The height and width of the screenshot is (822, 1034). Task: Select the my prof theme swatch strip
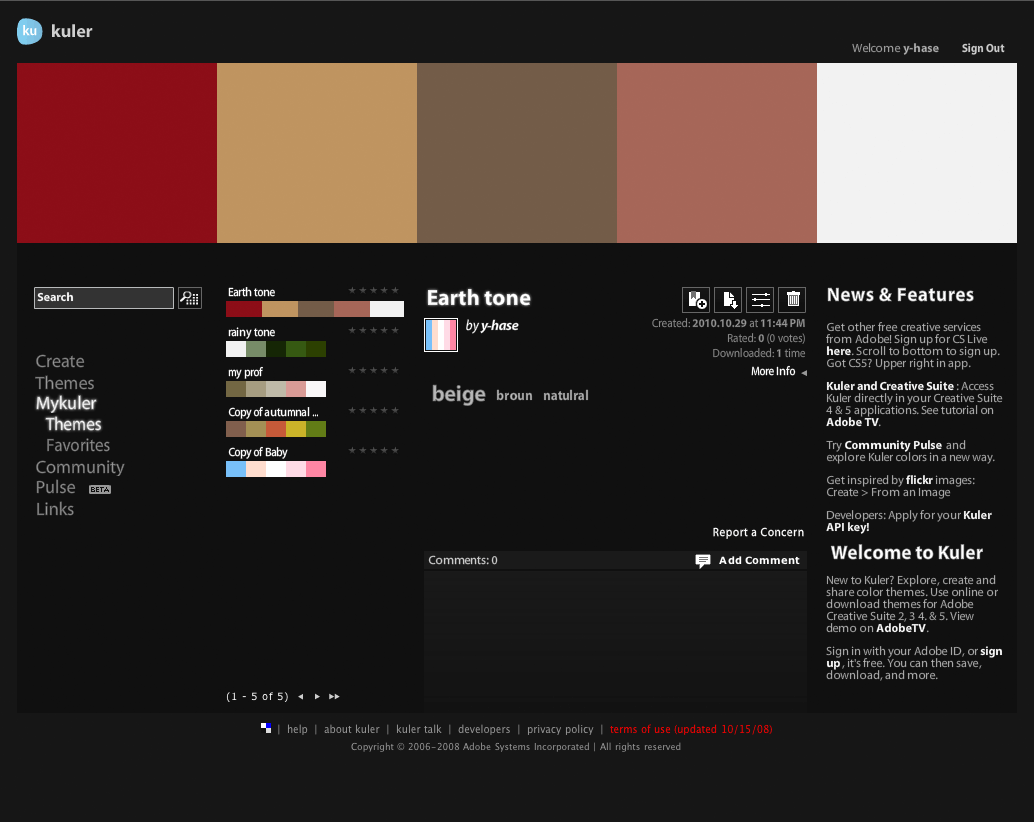point(276,389)
